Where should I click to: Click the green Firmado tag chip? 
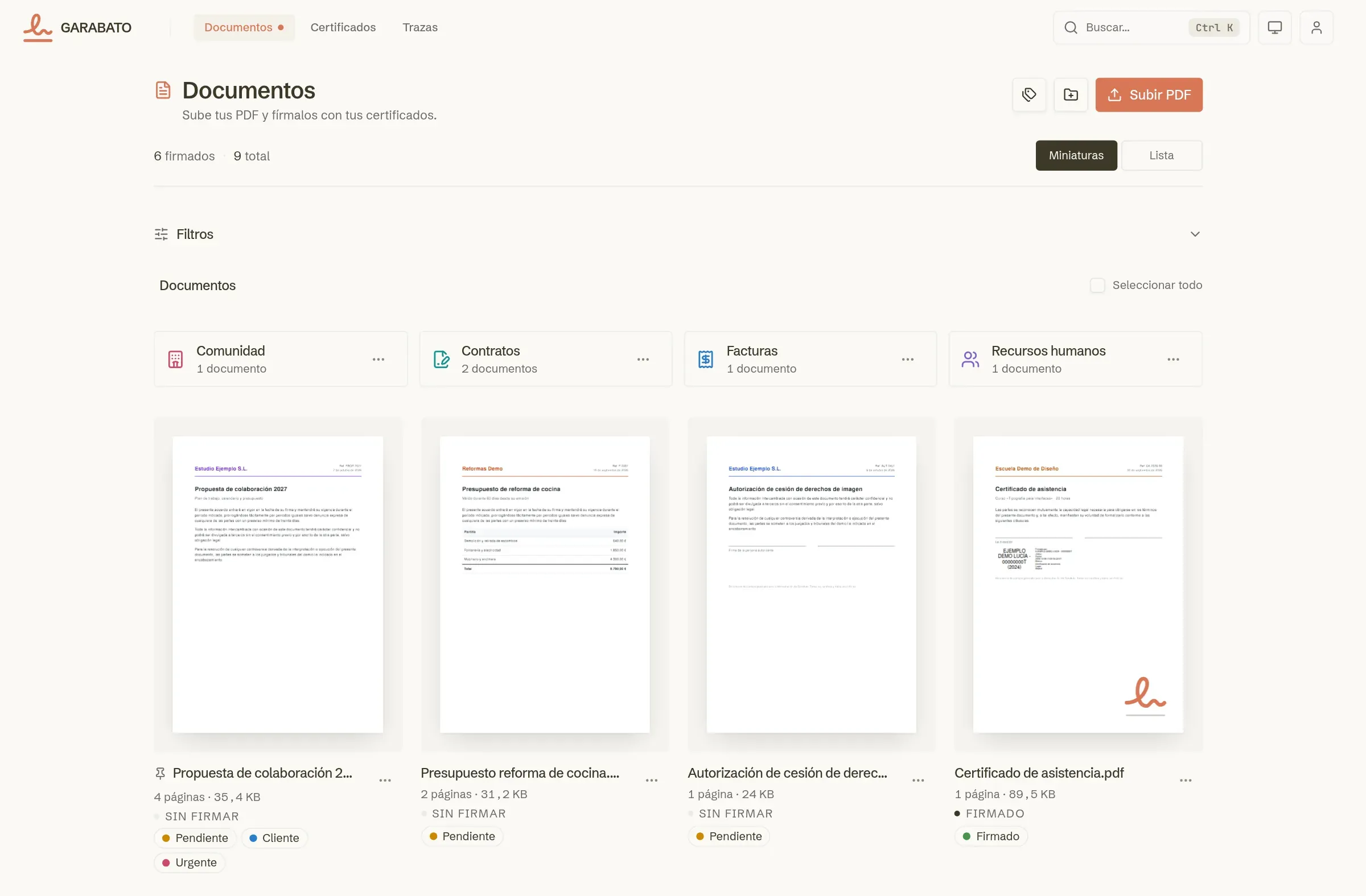(x=991, y=836)
